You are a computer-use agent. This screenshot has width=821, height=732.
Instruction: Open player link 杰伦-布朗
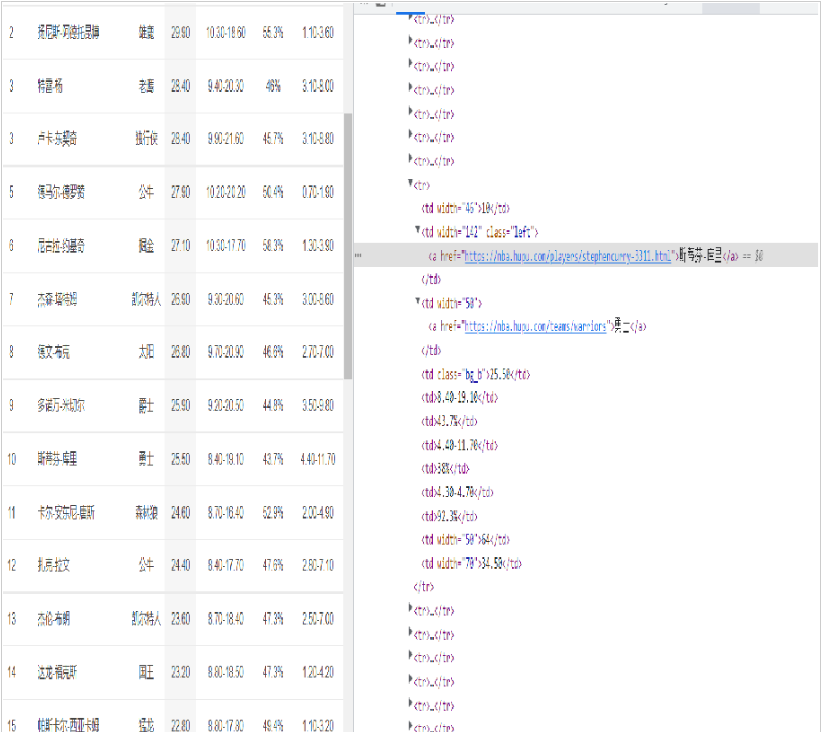click(x=53, y=619)
